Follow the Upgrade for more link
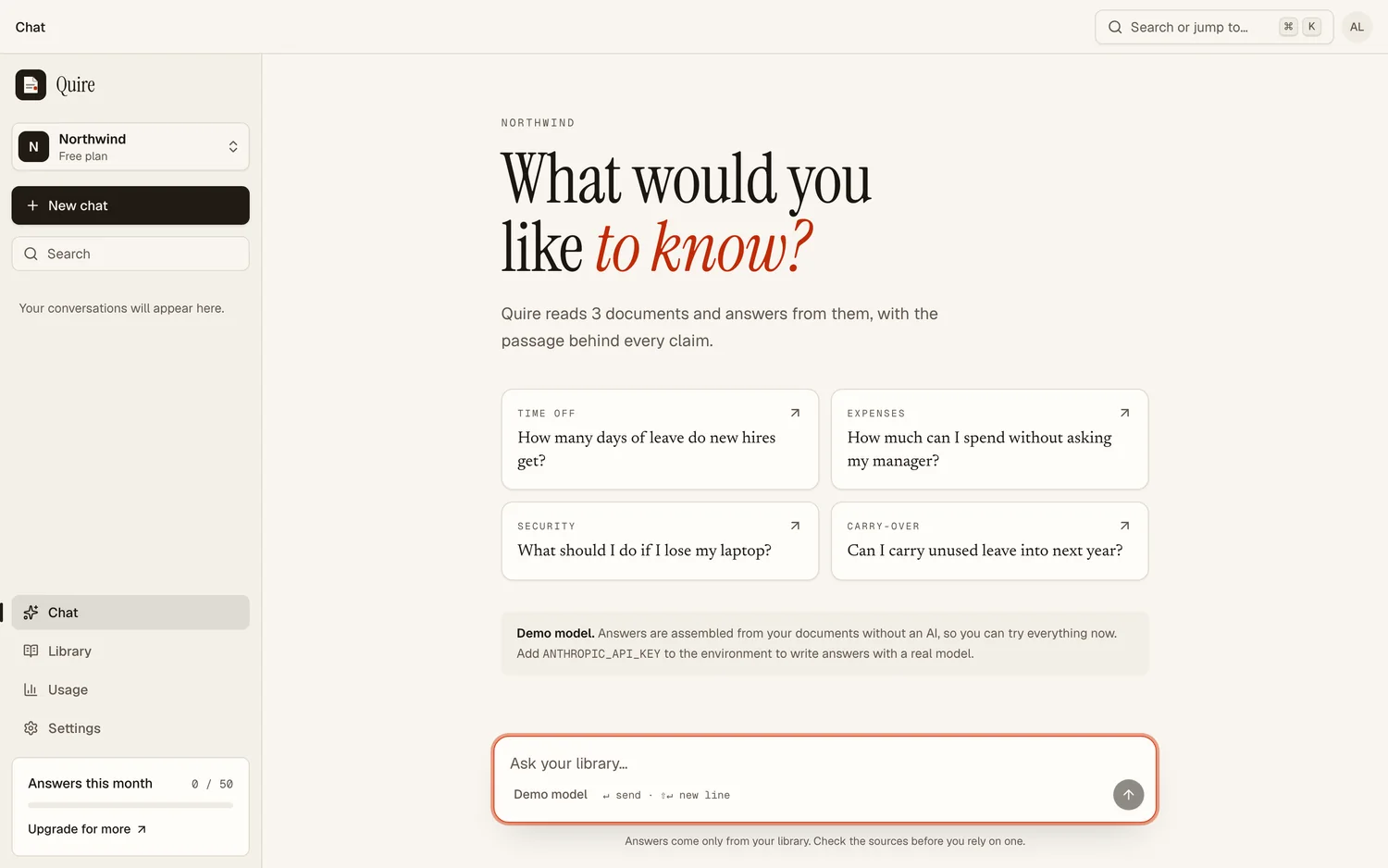 87,829
